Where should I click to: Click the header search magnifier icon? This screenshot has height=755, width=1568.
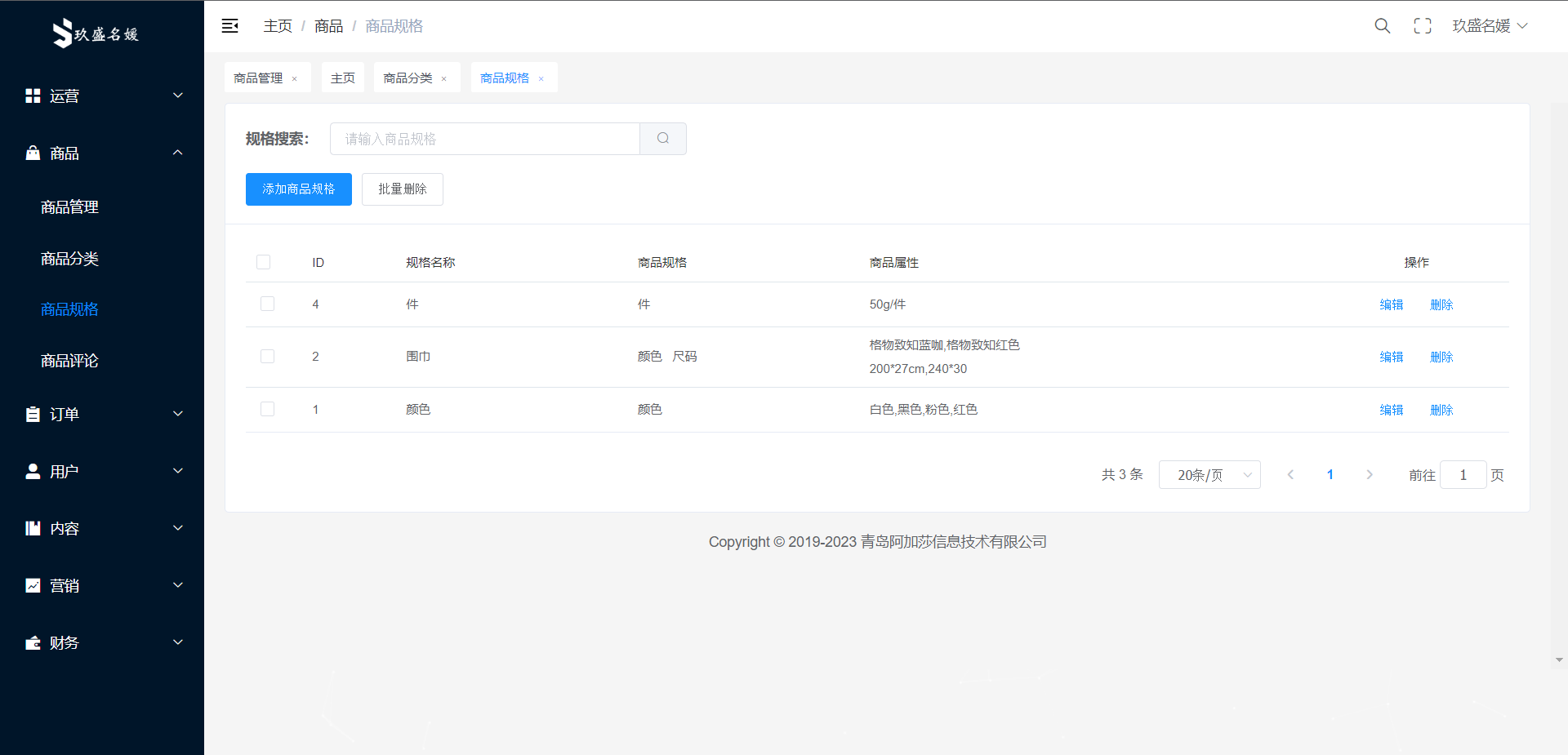pos(1382,26)
